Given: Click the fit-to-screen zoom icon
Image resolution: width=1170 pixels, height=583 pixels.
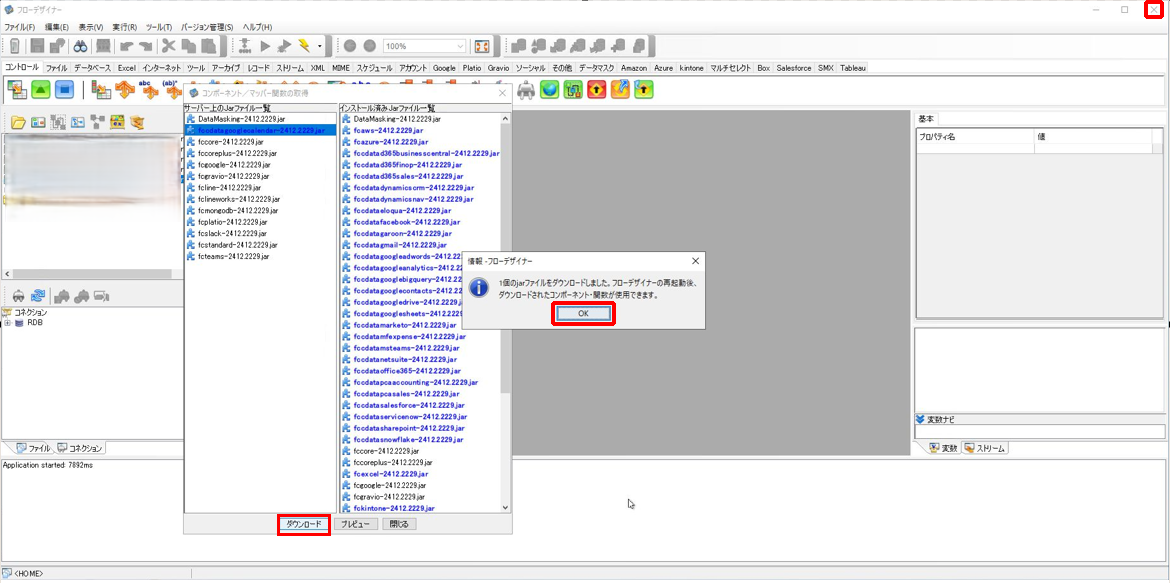Looking at the screenshot, I should click(482, 46).
